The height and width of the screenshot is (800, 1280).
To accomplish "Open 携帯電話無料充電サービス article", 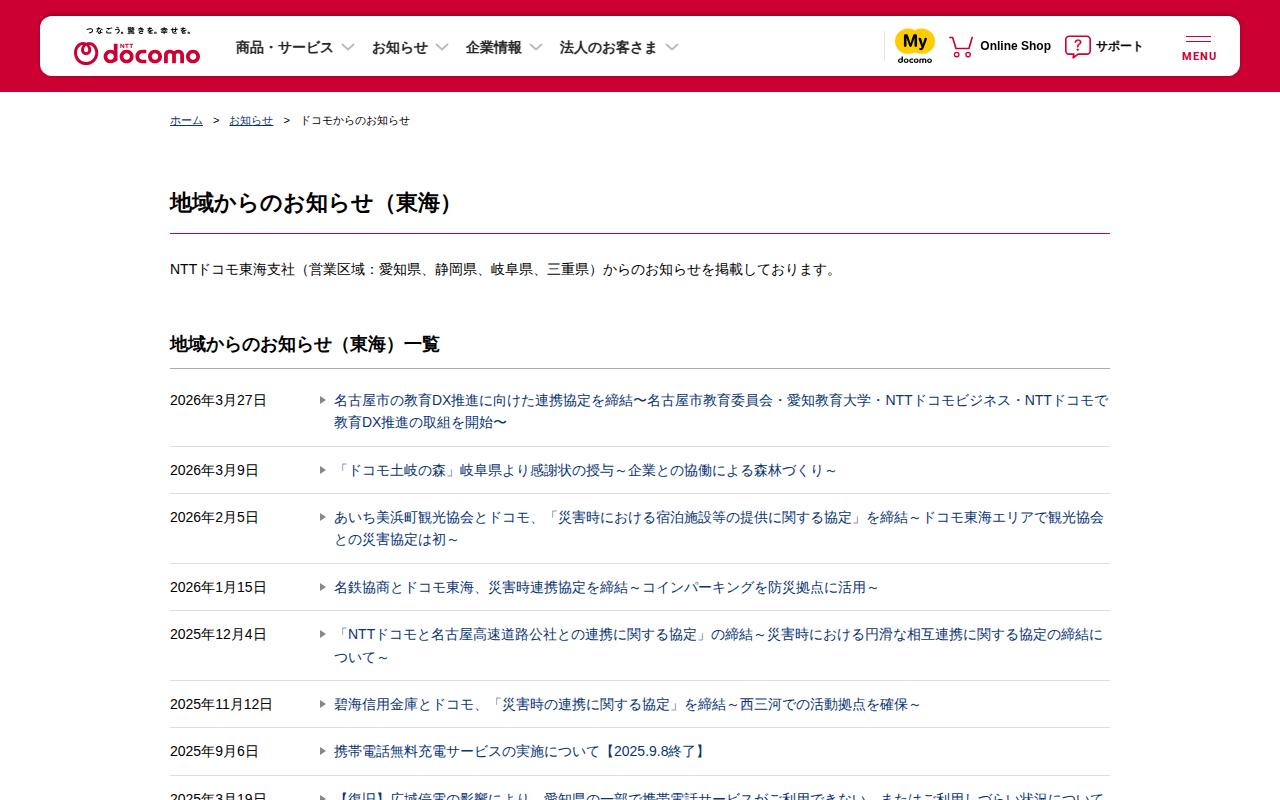I will point(521,751).
